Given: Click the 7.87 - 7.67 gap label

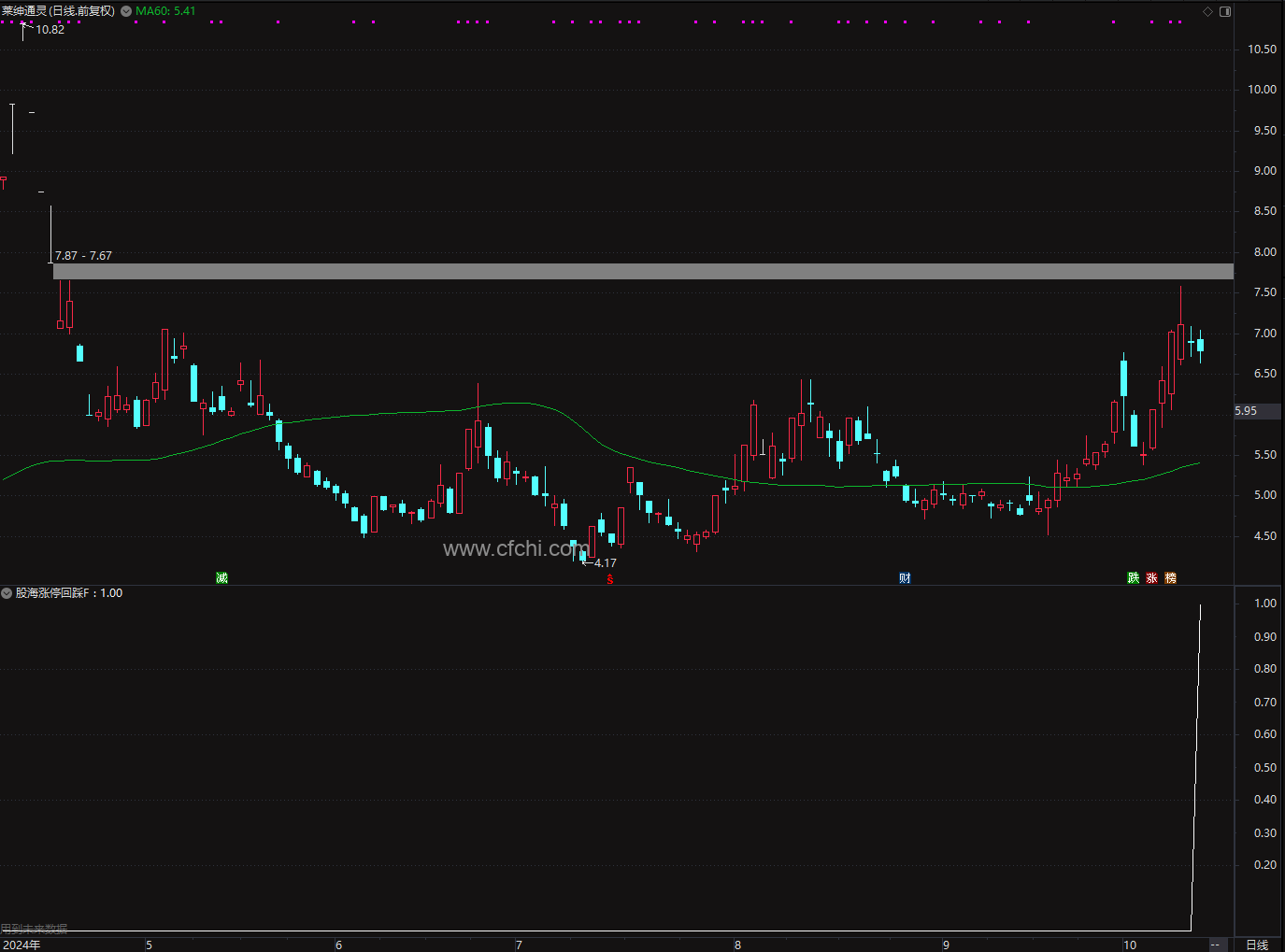Looking at the screenshot, I should [x=83, y=255].
